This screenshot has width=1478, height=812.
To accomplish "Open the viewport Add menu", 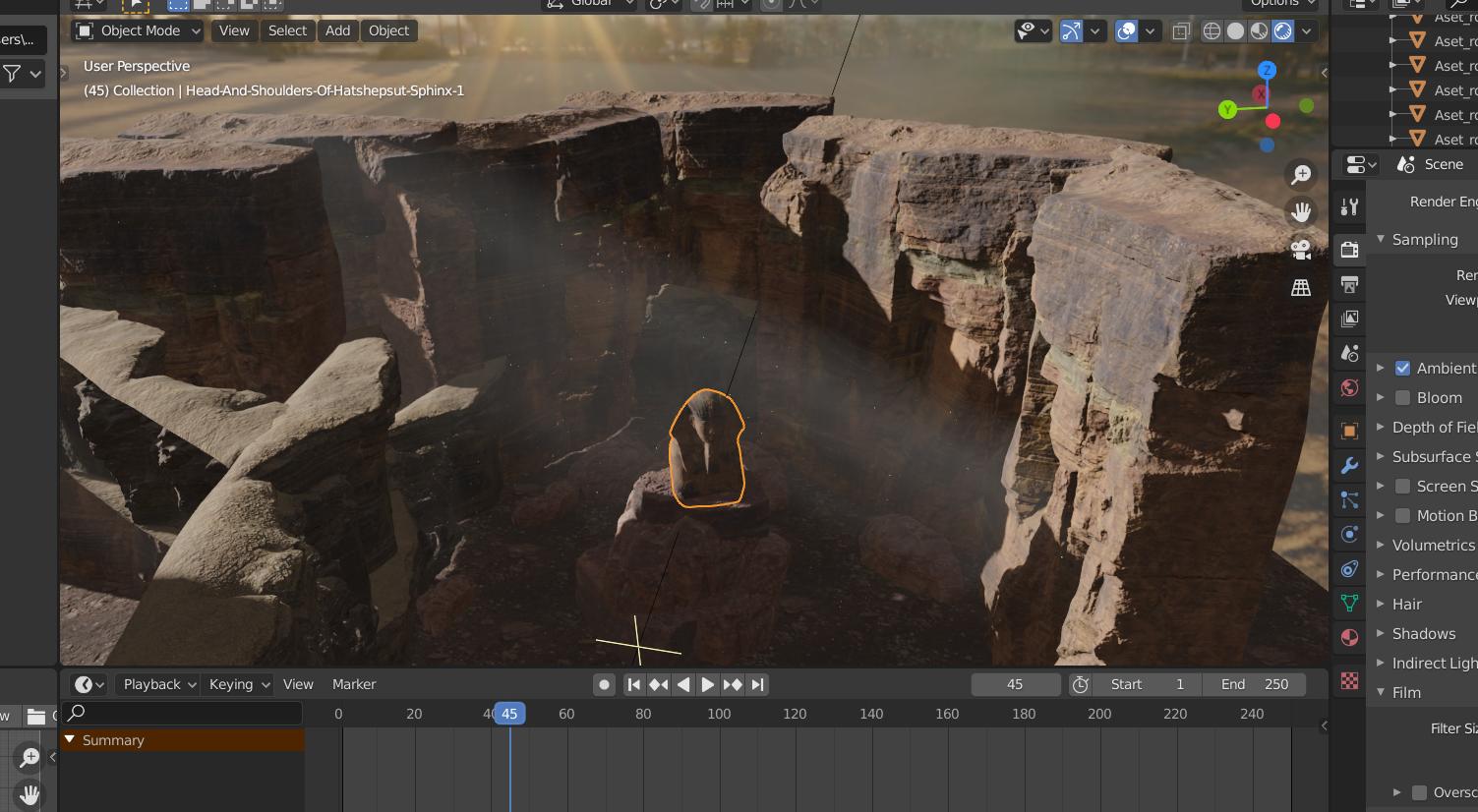I will 337,30.
